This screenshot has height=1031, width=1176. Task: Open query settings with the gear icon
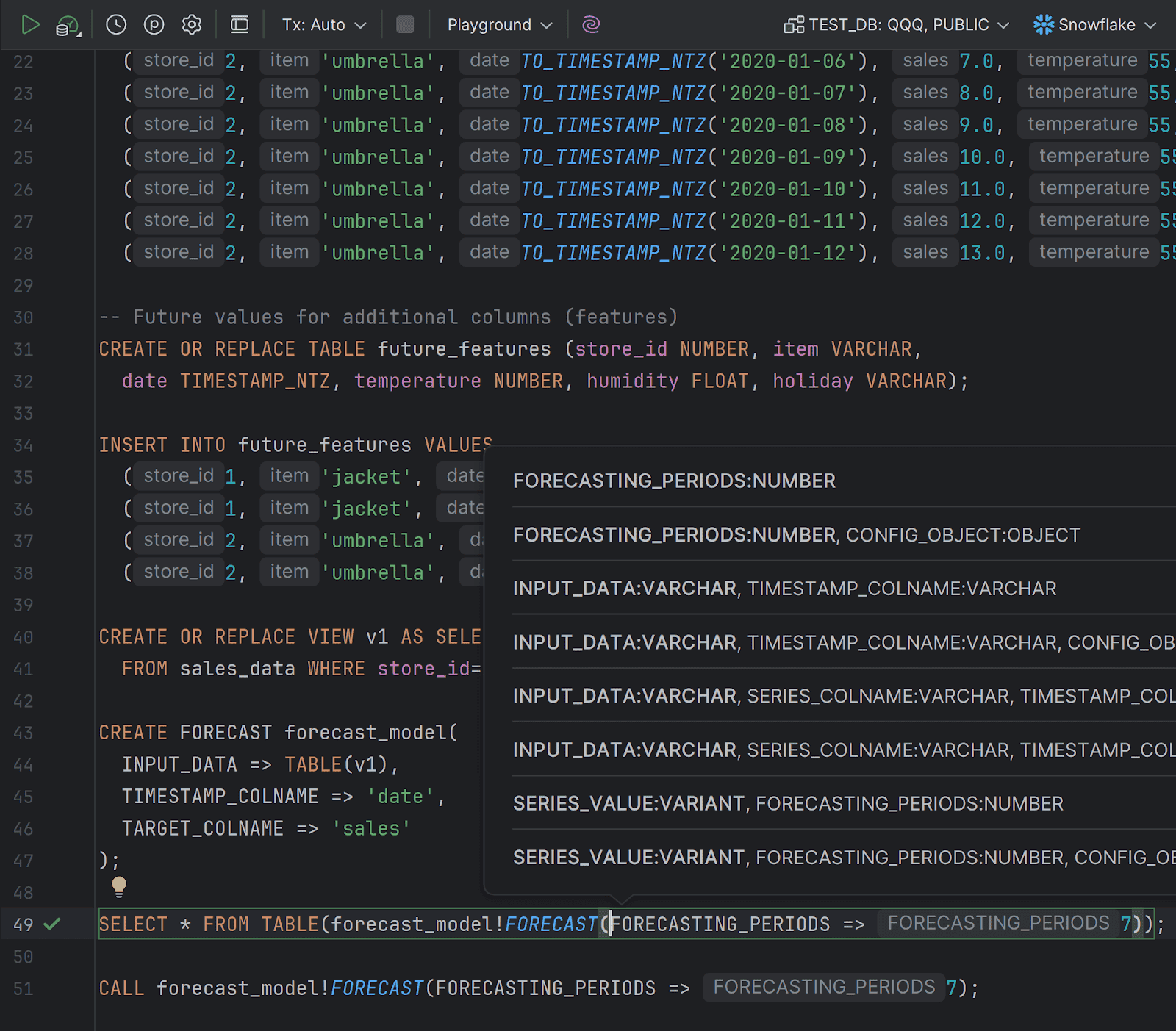[x=192, y=25]
